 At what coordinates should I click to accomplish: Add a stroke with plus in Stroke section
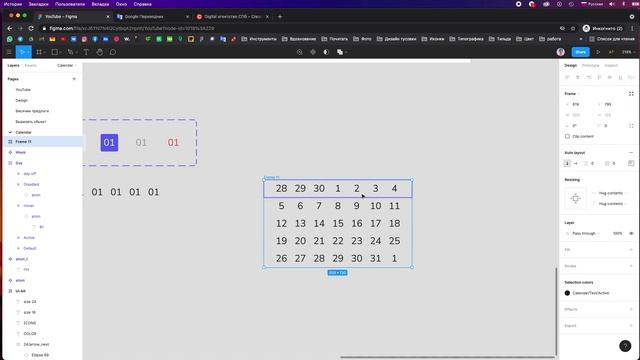pos(631,266)
